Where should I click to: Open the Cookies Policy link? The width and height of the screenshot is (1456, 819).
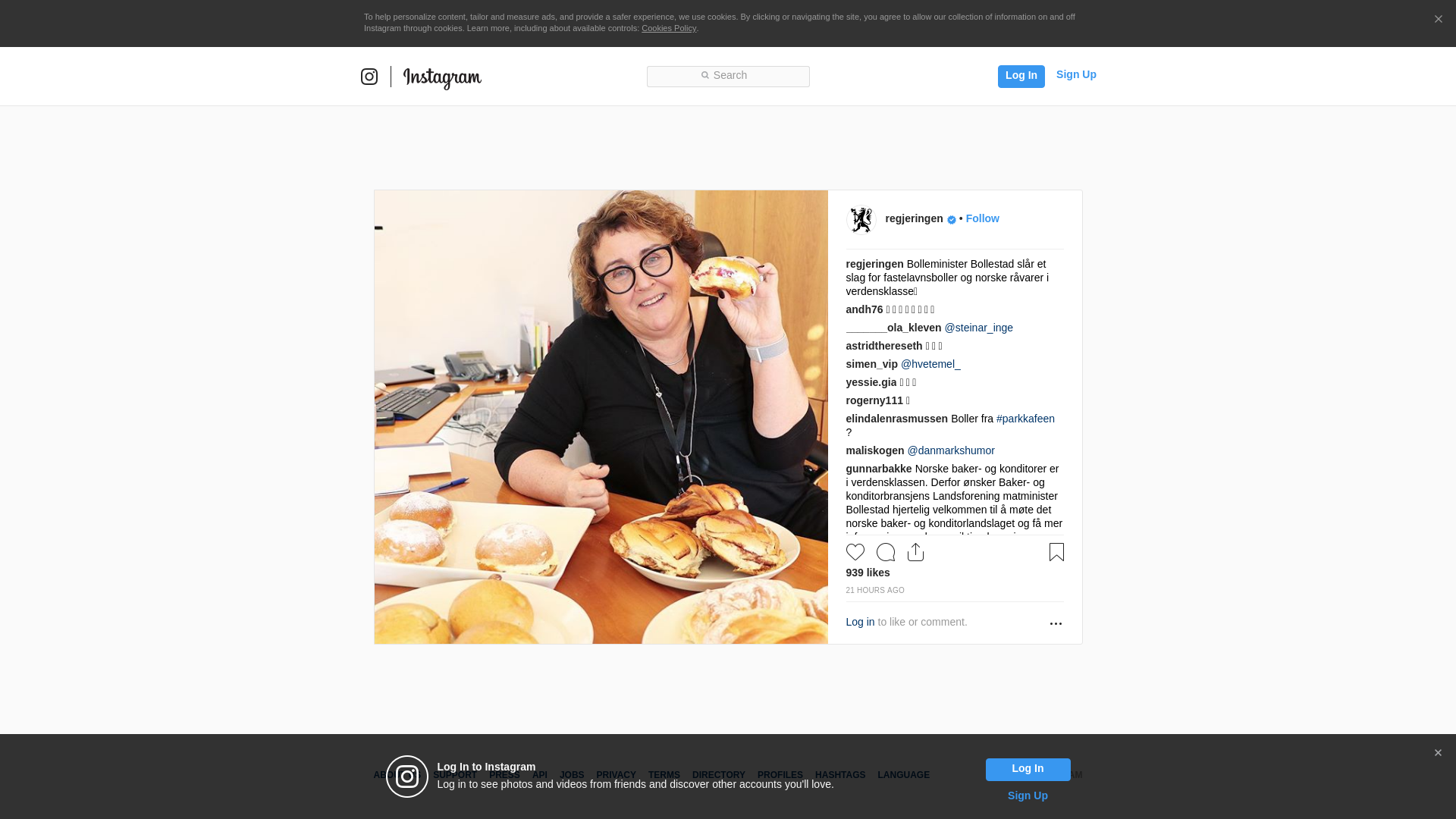tap(668, 28)
